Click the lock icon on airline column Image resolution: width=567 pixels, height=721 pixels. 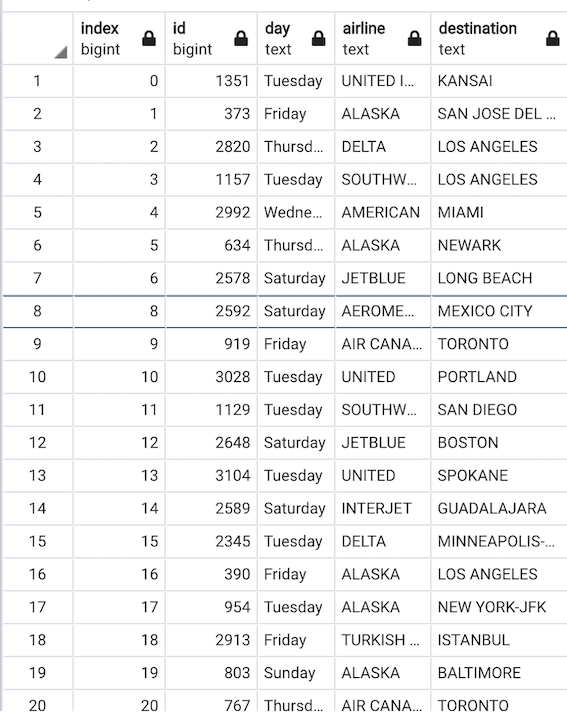pos(415,39)
